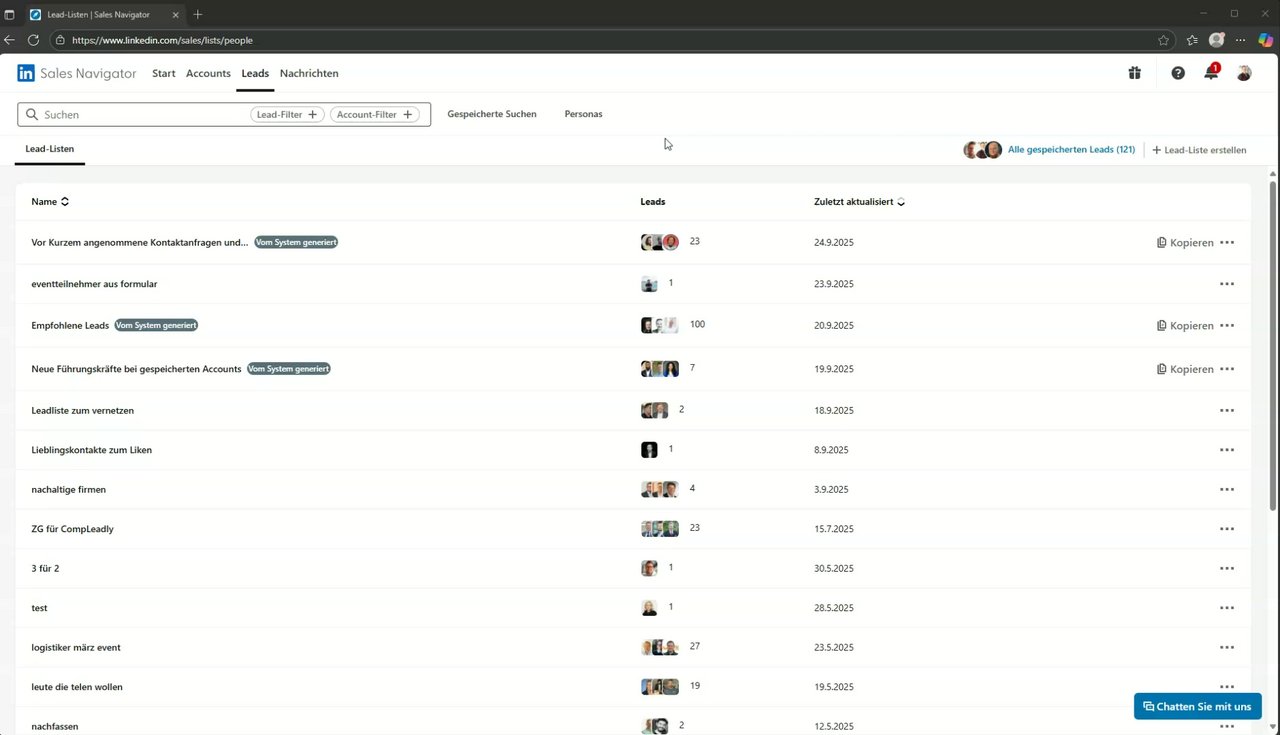The height and width of the screenshot is (735, 1280).
Task: Sort lists by Name column
Action: tap(50, 202)
